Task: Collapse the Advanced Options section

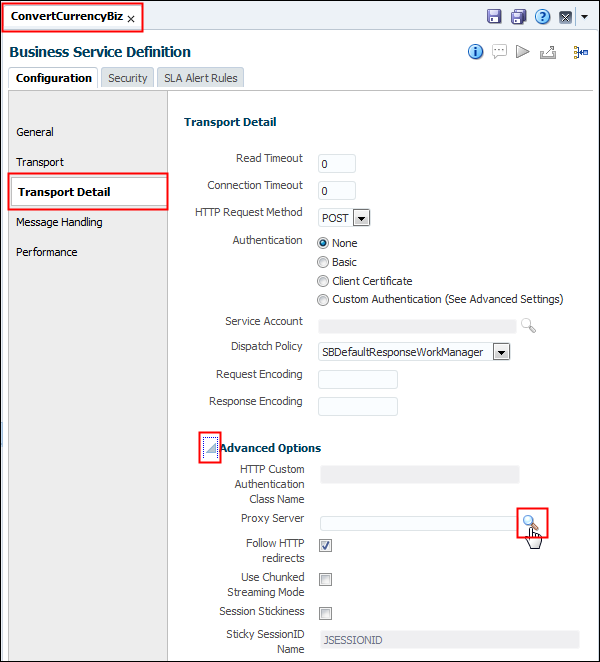Action: (x=210, y=448)
